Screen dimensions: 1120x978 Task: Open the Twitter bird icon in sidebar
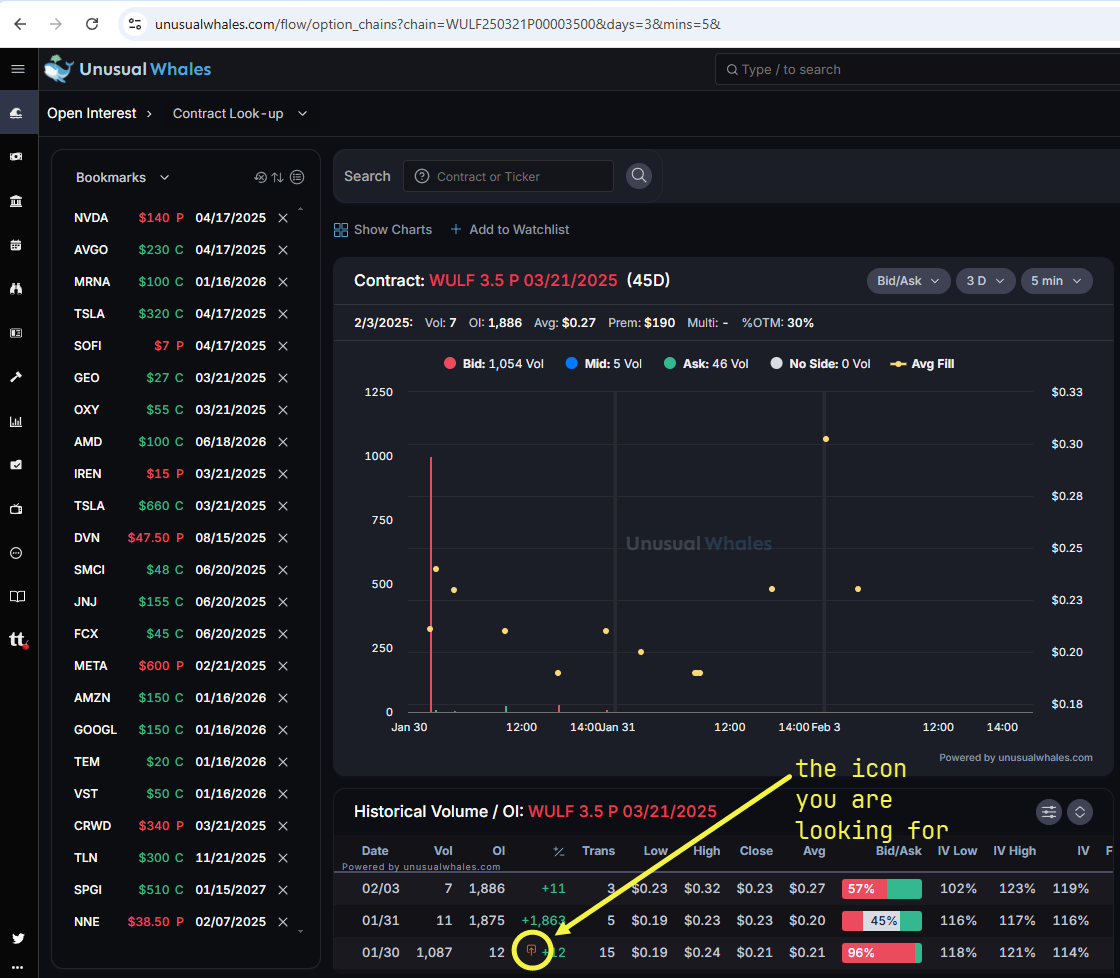click(18, 938)
